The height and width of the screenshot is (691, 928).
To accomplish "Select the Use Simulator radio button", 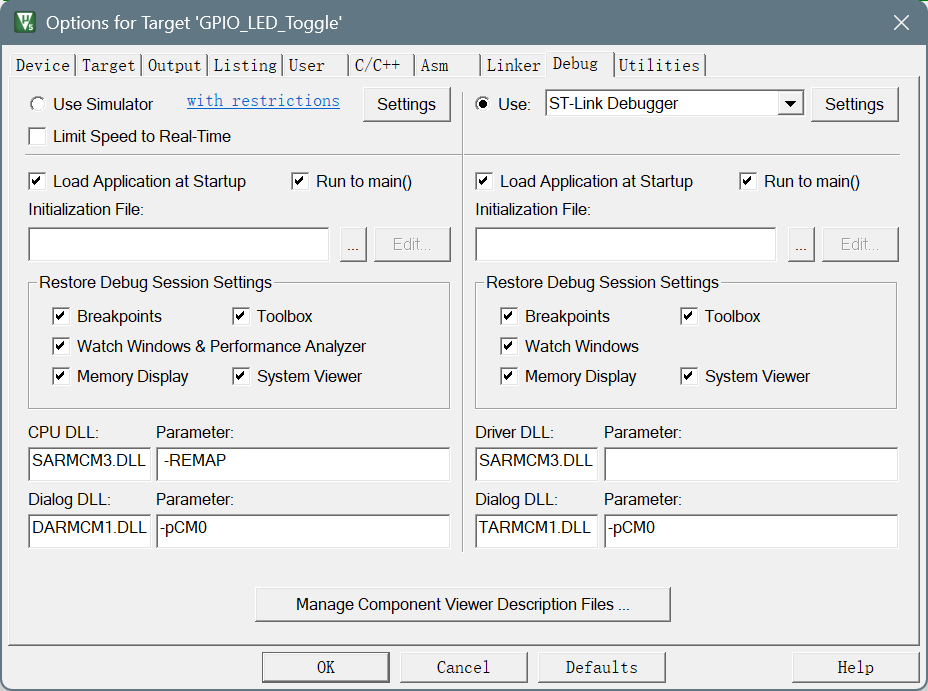I will 37,104.
